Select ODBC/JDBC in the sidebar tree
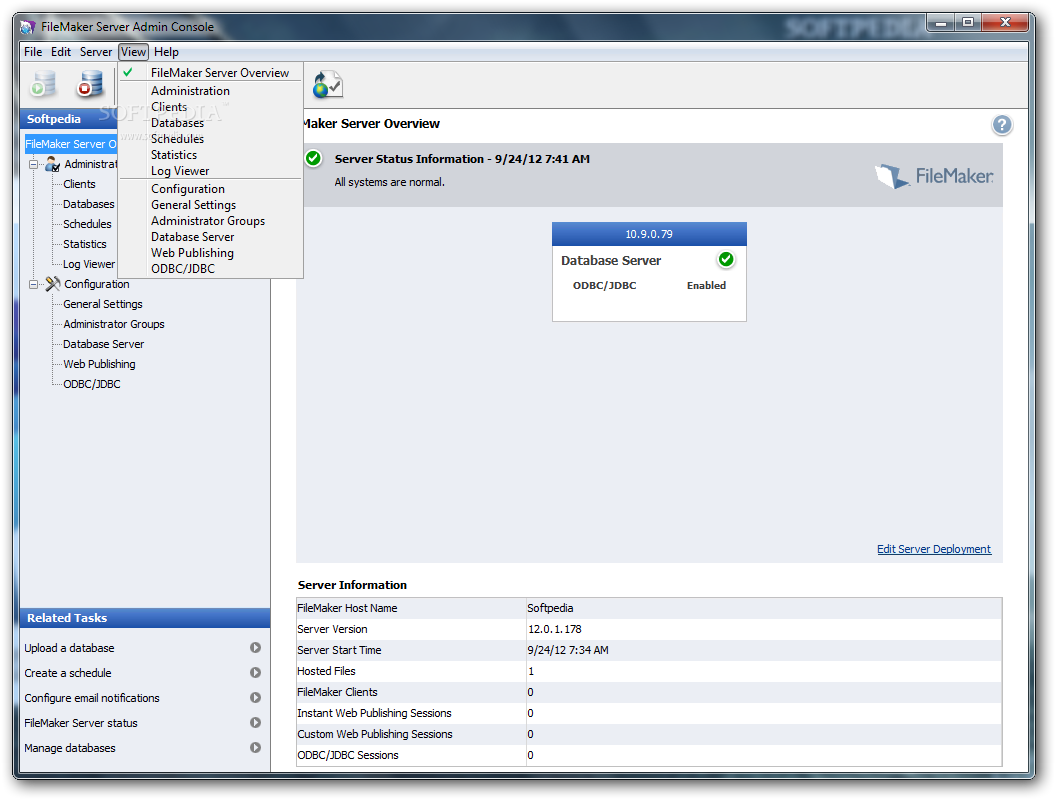Screen dimensions: 1056x800 point(92,384)
